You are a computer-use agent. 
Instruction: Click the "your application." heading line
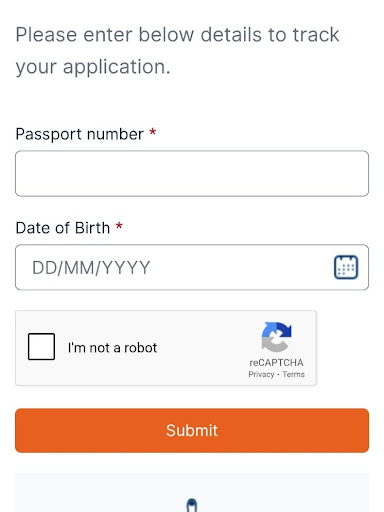coord(93,67)
